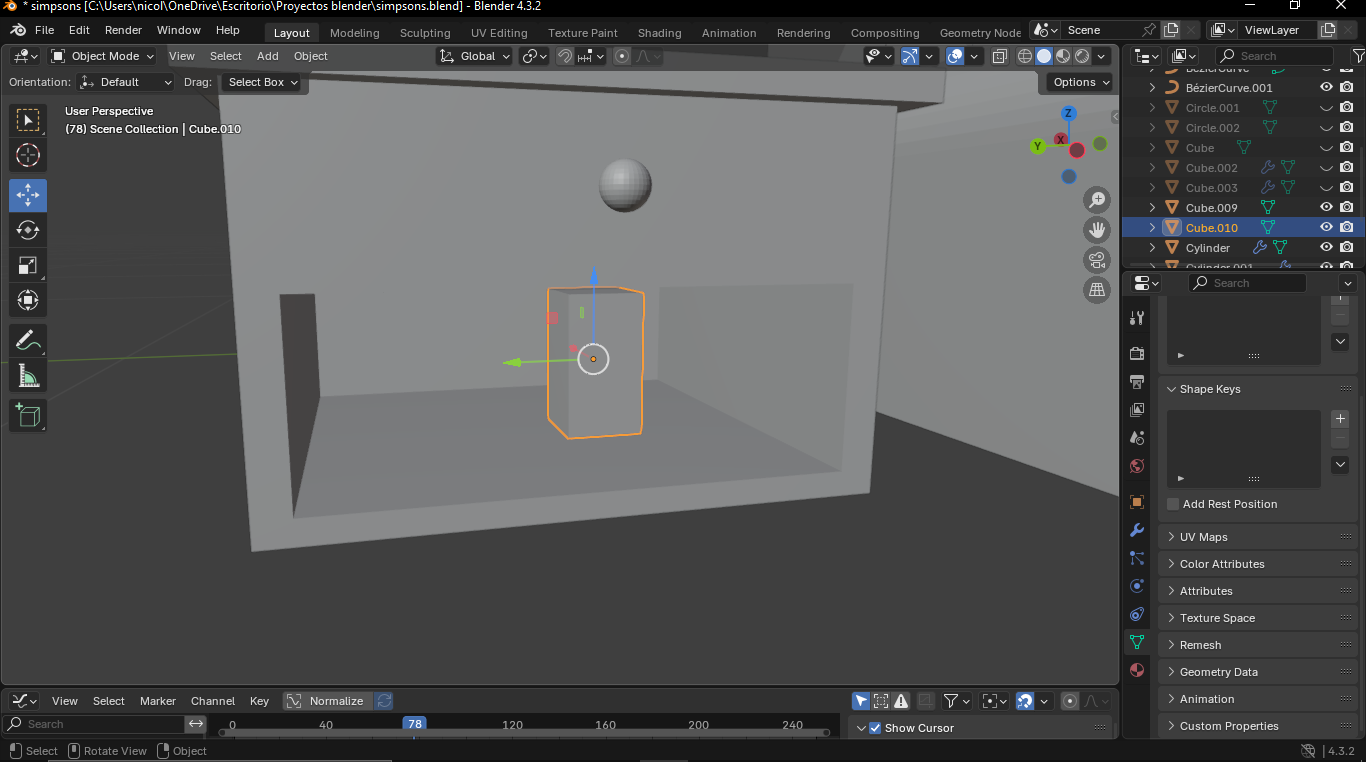Open the Render menu

[x=124, y=30]
